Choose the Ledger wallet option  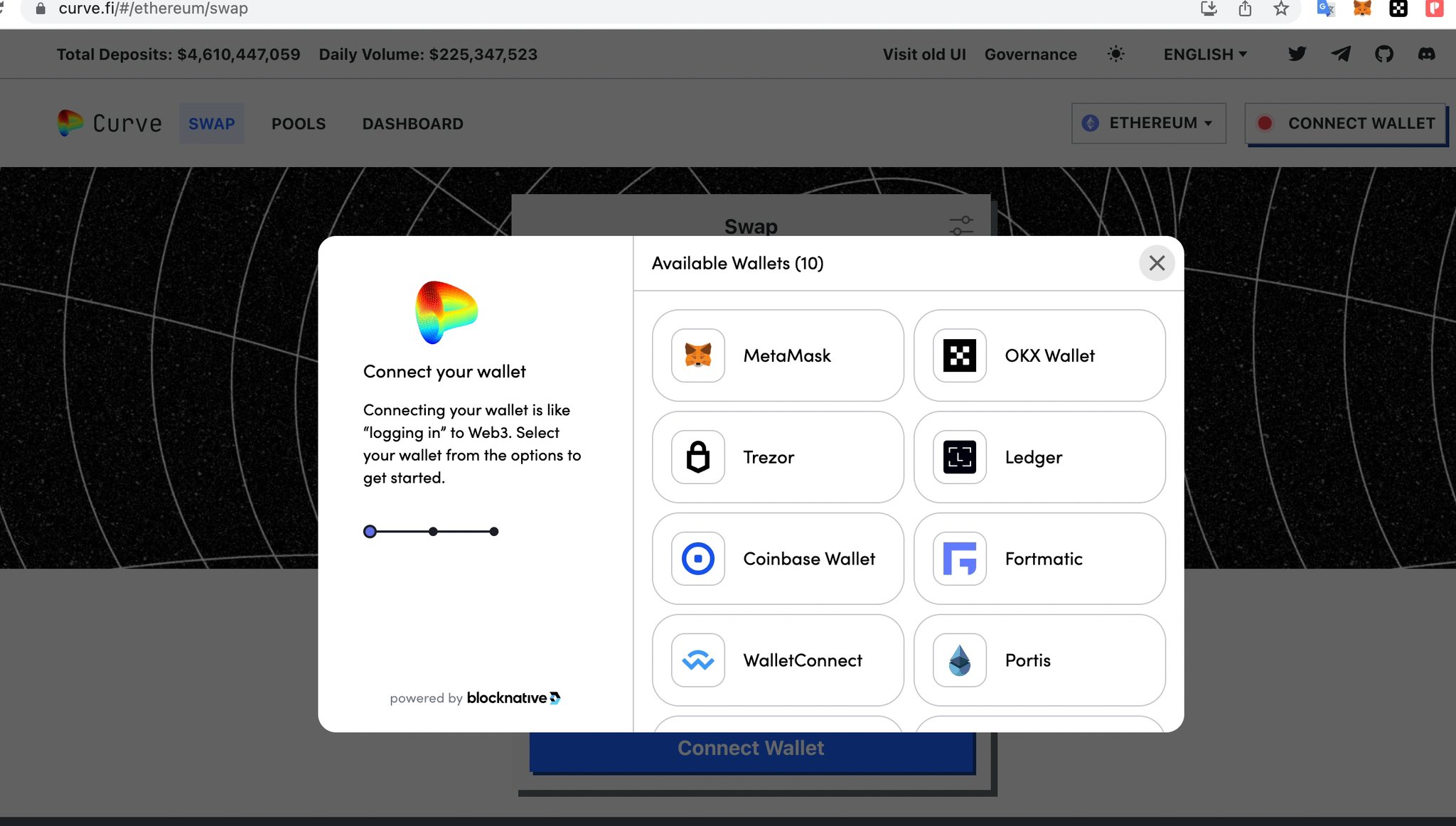click(x=1039, y=457)
